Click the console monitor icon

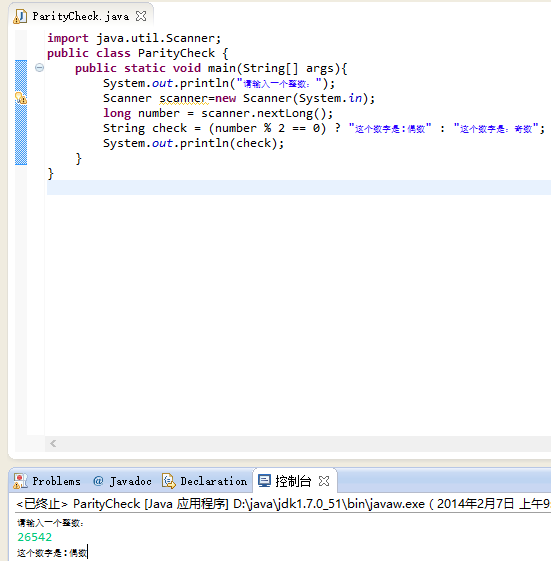click(x=264, y=481)
